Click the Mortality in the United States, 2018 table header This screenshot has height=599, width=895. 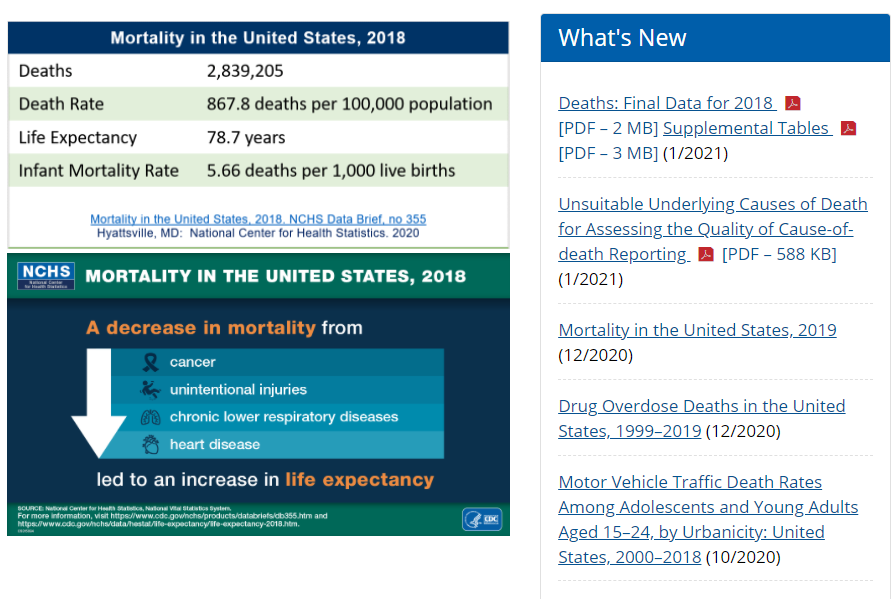pyautogui.click(x=258, y=38)
